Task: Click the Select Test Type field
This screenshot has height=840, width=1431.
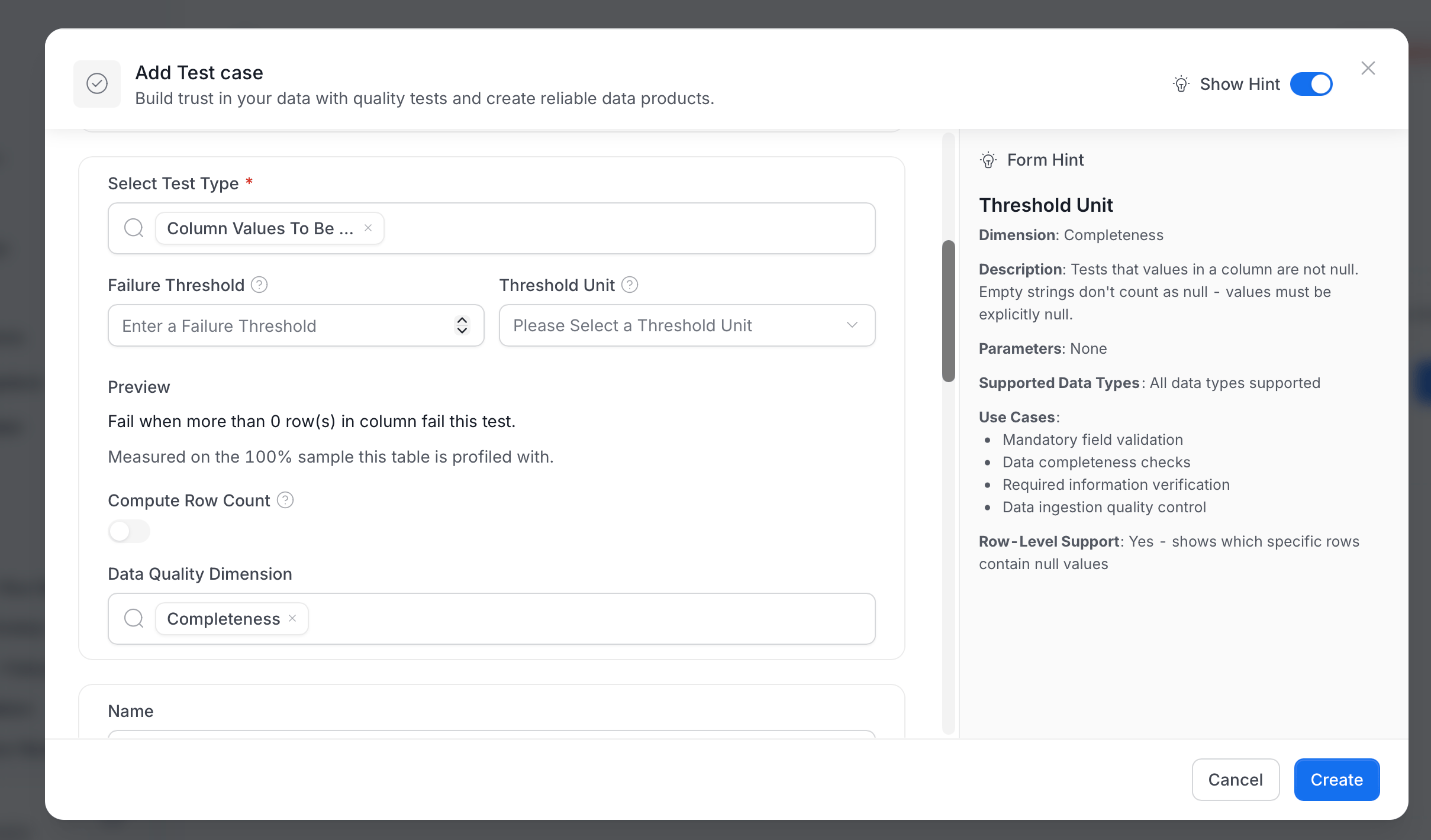Action: 492,228
